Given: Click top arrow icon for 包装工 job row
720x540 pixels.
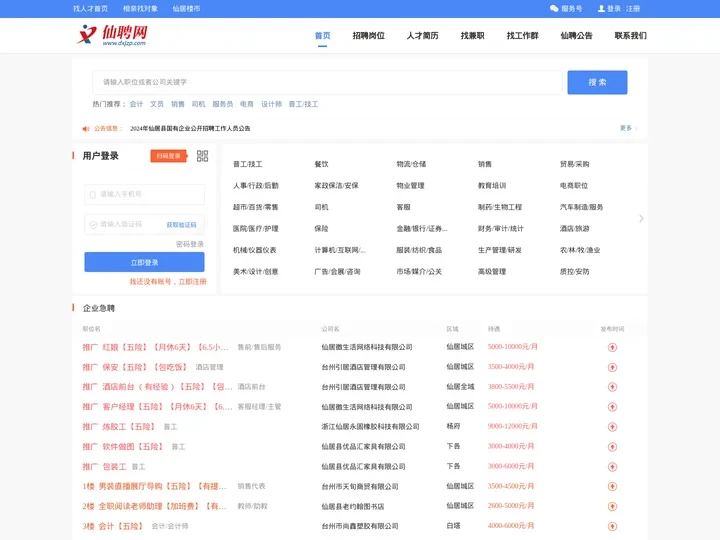Looking at the screenshot, I should click(612, 467).
